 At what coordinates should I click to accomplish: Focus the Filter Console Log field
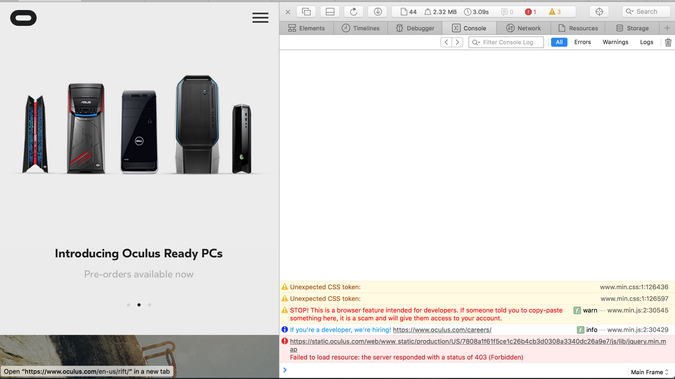click(x=506, y=42)
